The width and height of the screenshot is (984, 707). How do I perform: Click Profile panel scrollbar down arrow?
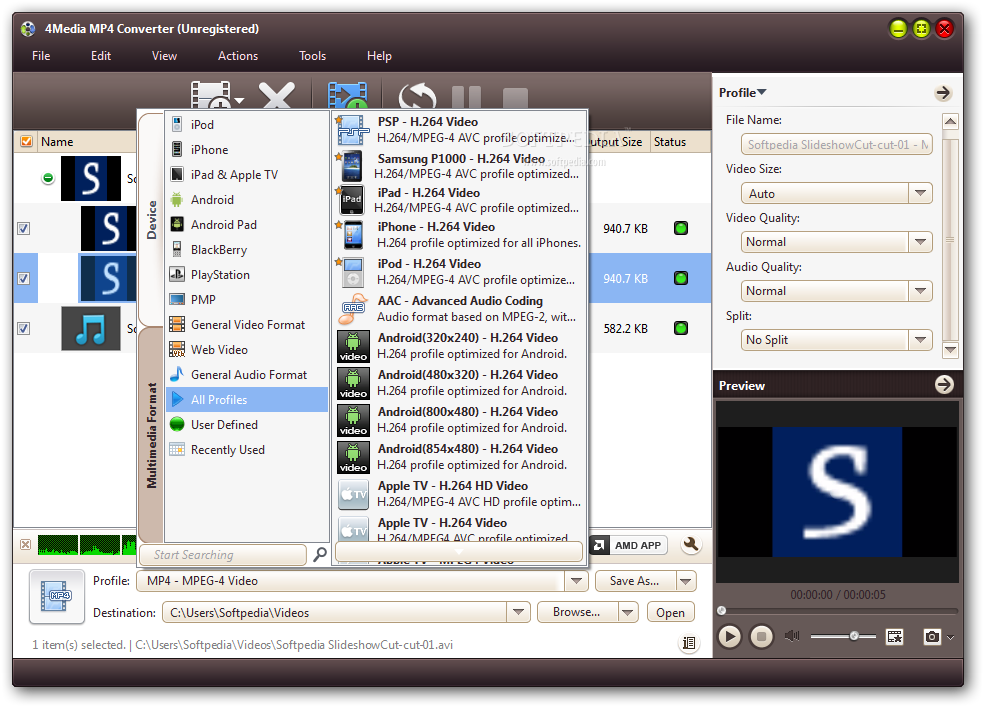950,350
